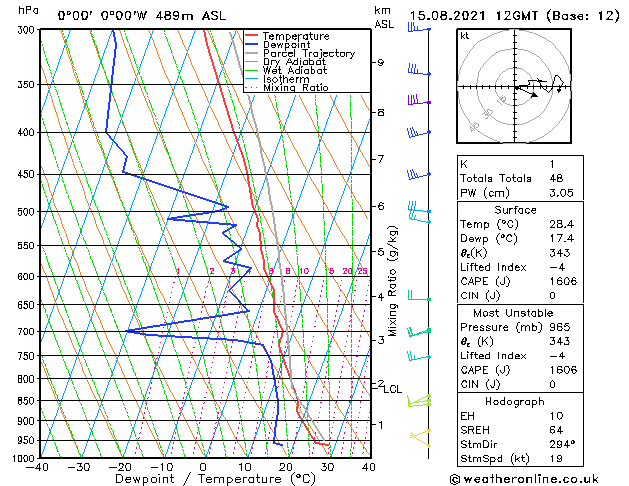Viewport: 629px width, 486px height.
Task: Click the PW (cm) value 3.05
Action: (562, 193)
